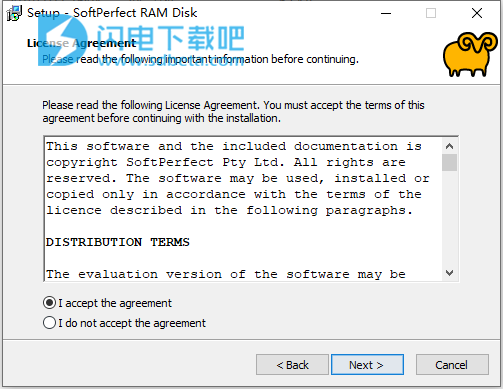Click the "Setup - SoftPerfect RAM Disk" title
Viewport: 503px width, 389px height.
(x=112, y=13)
